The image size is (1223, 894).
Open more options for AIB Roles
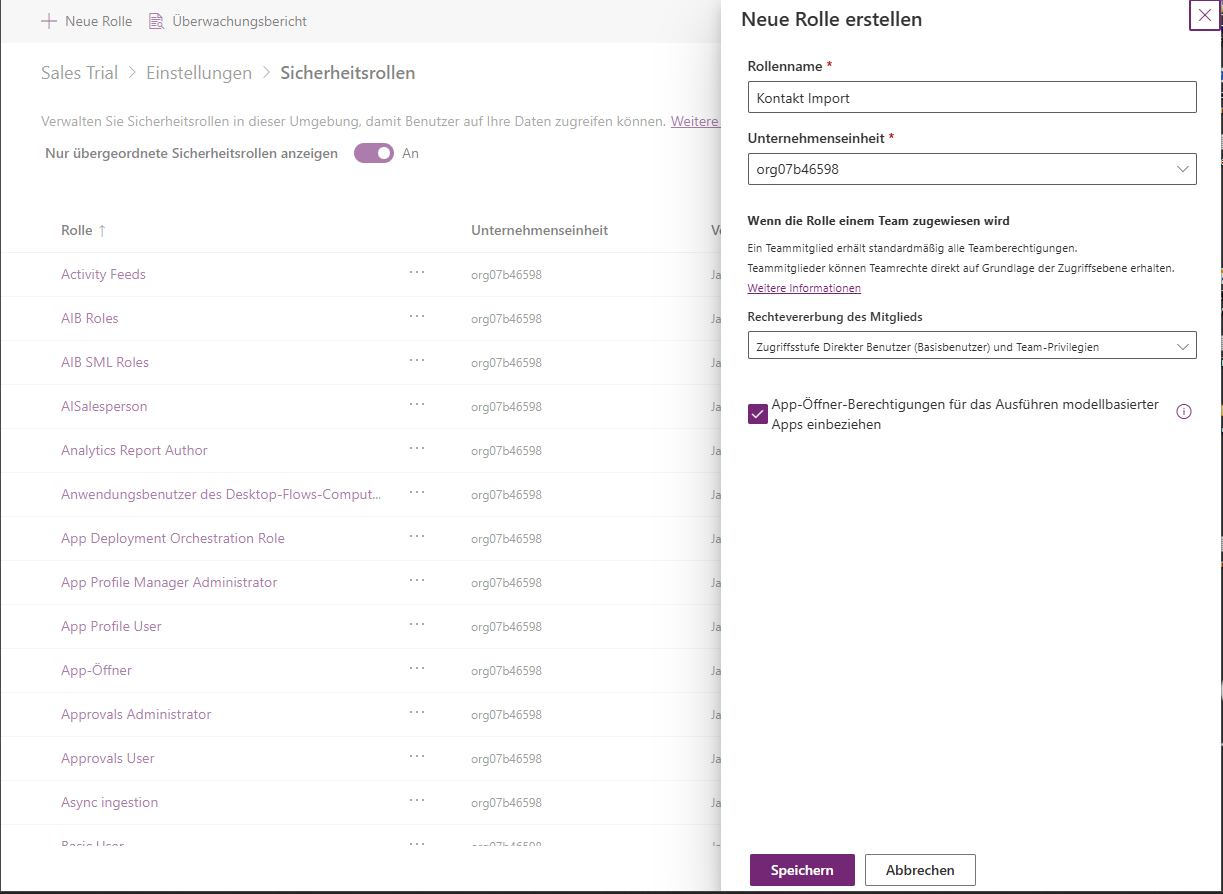point(417,317)
